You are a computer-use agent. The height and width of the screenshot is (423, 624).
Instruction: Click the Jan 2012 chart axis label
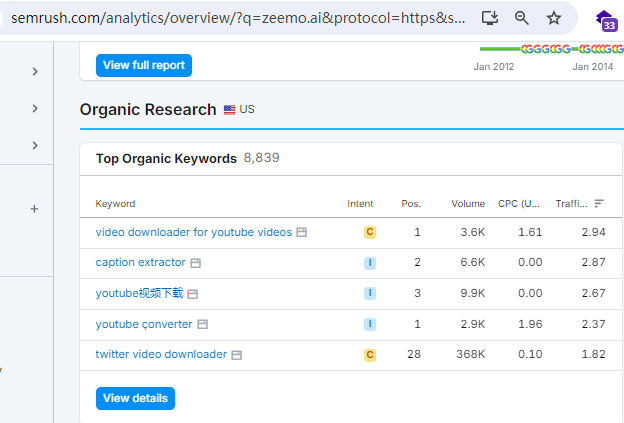494,66
